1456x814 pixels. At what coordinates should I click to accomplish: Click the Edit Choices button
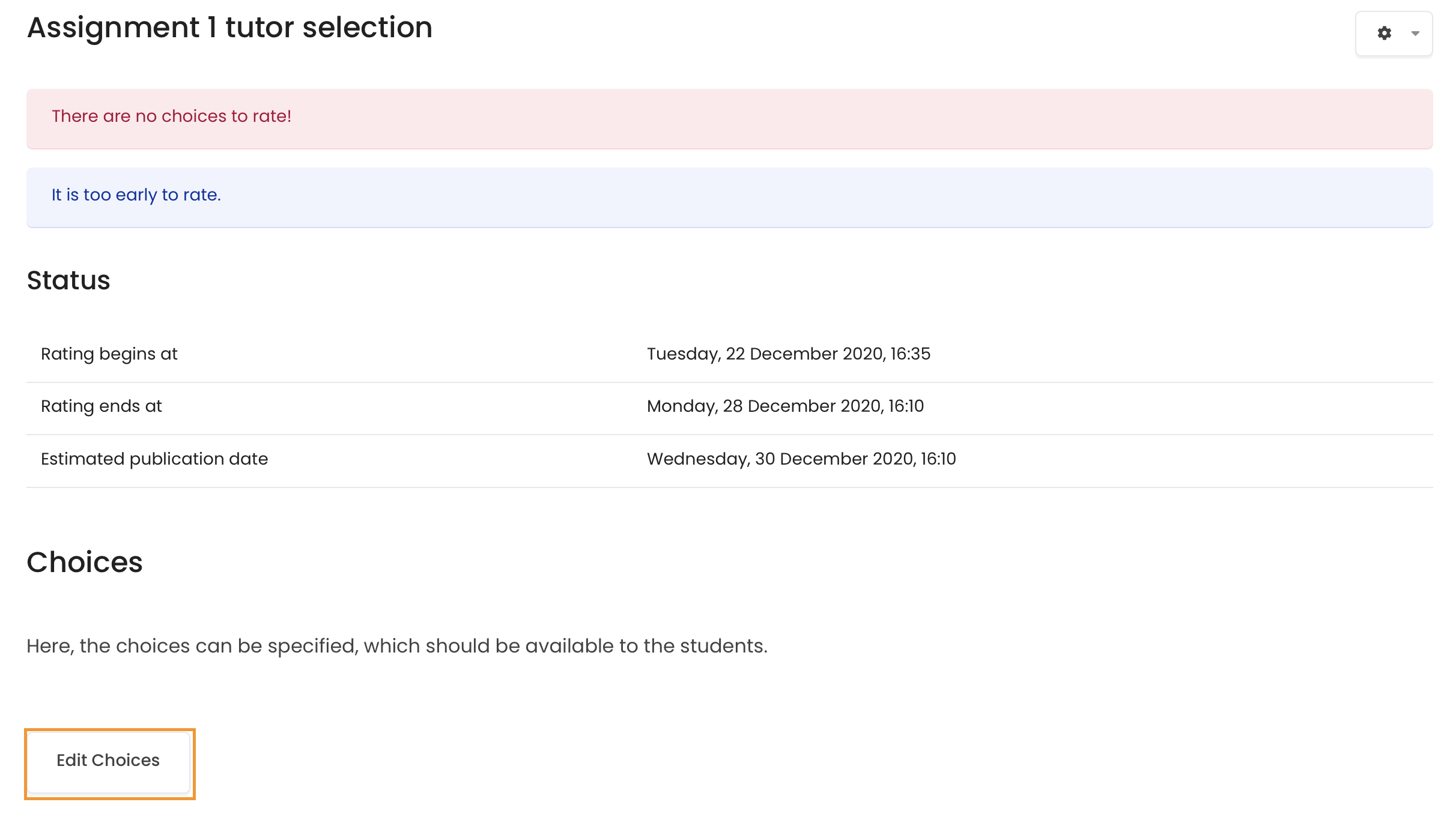109,761
